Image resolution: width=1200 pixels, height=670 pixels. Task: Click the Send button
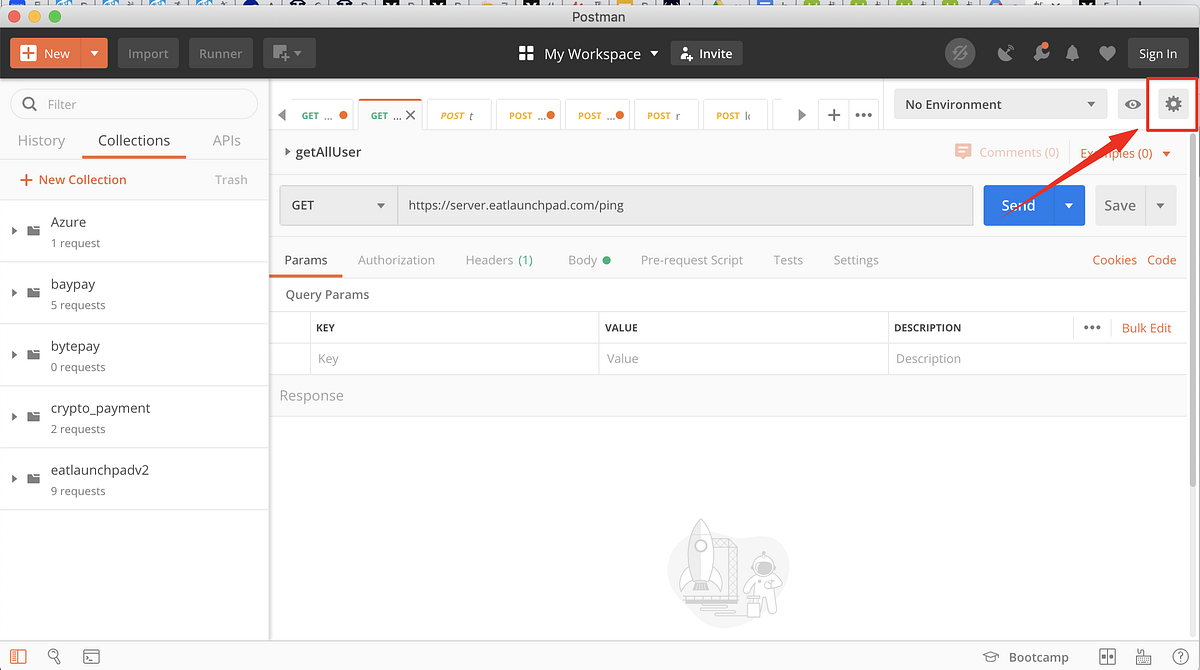pyautogui.click(x=1019, y=205)
